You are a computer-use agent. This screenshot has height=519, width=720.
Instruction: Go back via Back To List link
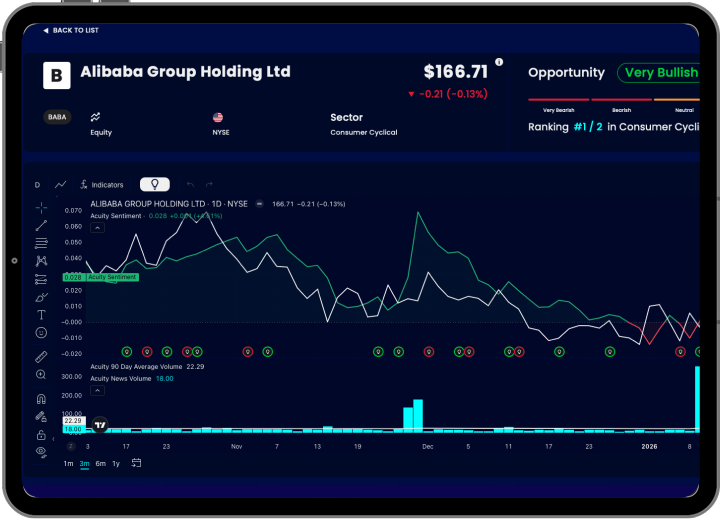[x=70, y=31]
